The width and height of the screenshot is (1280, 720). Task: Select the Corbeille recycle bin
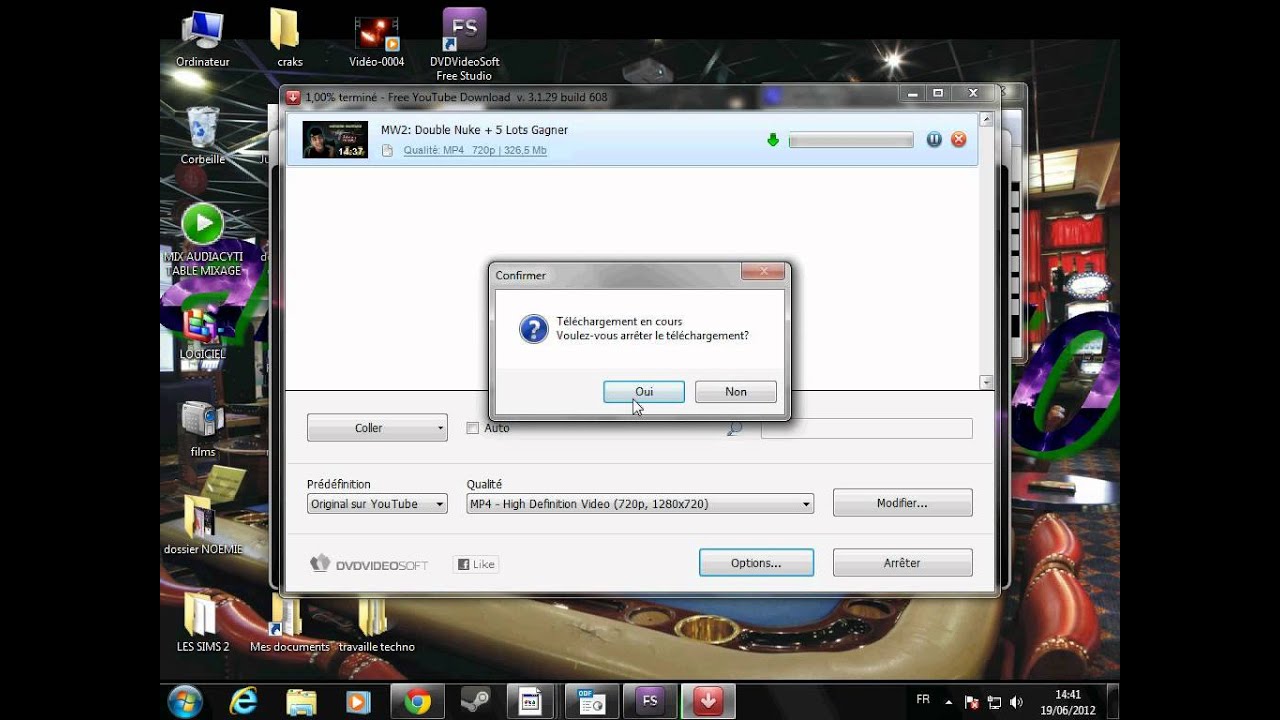[203, 135]
